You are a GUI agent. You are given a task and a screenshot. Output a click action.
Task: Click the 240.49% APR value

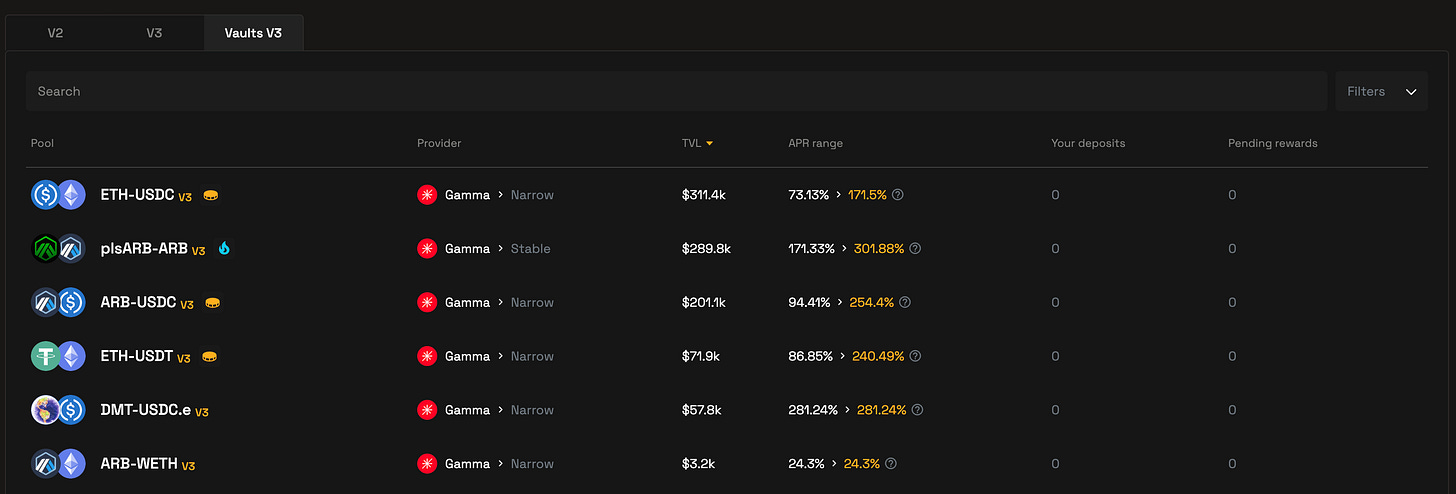(878, 356)
